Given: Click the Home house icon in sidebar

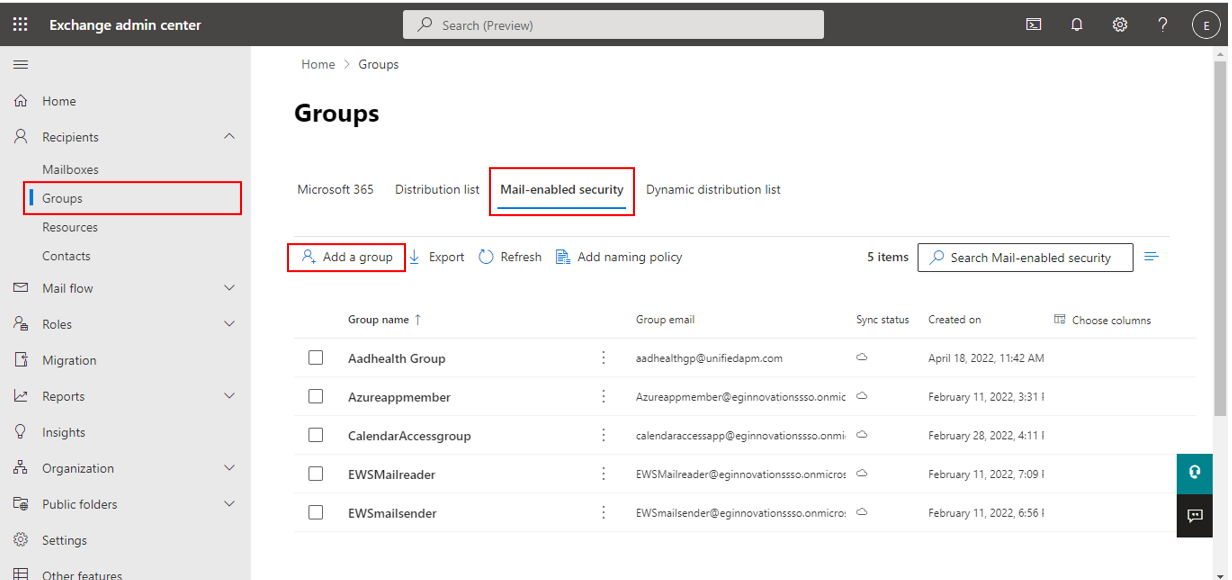Looking at the screenshot, I should coord(20,101).
